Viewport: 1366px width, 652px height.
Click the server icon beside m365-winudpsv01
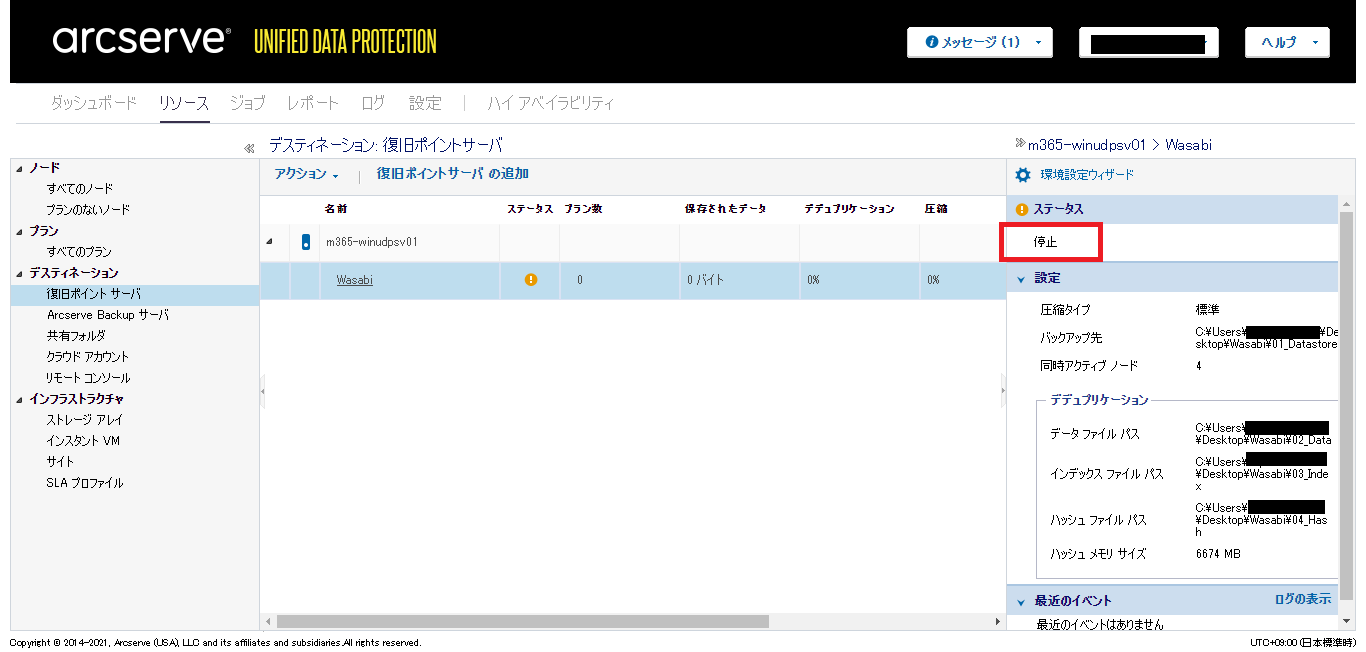[x=305, y=242]
